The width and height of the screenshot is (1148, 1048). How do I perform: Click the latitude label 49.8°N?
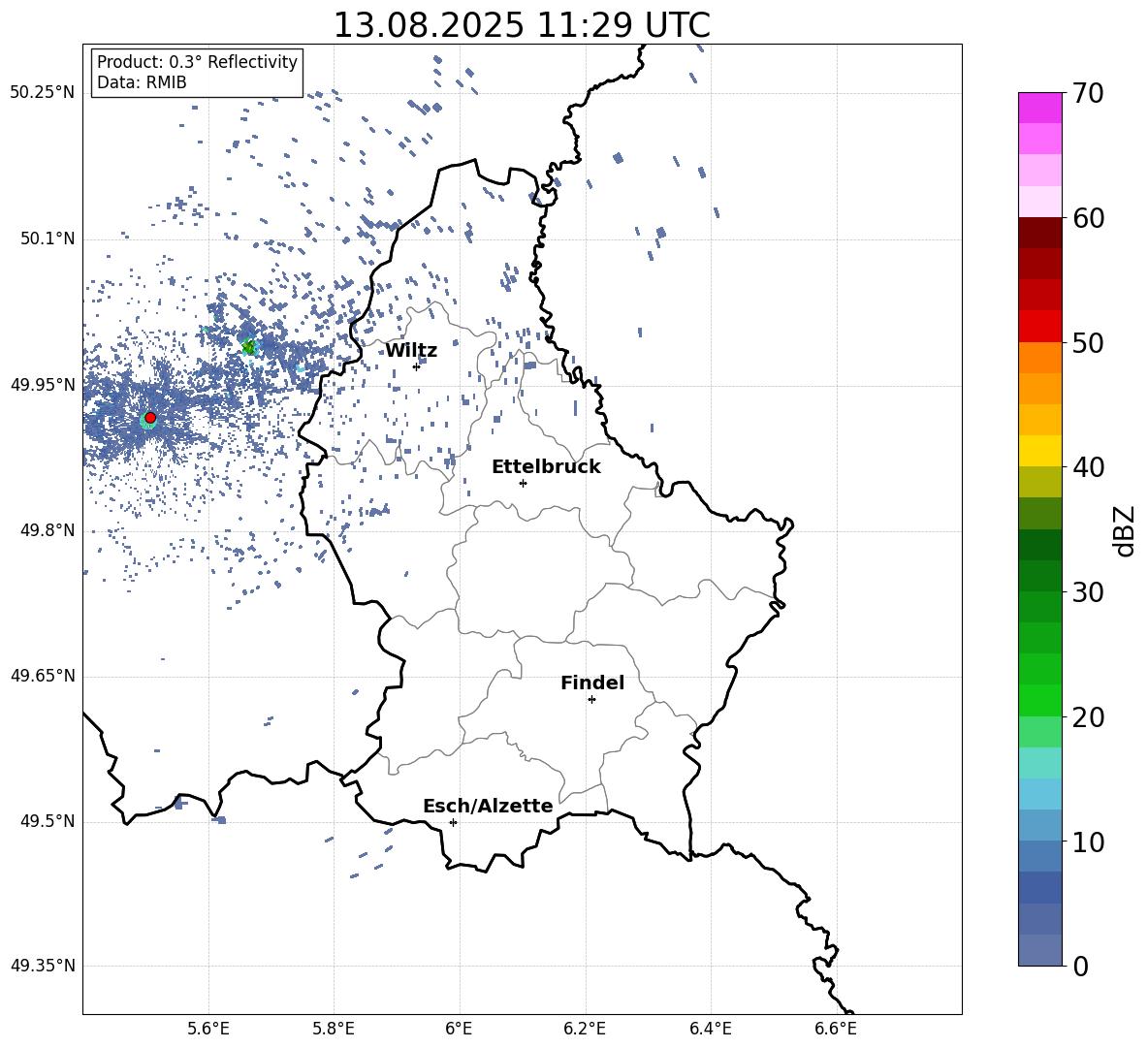point(48,530)
